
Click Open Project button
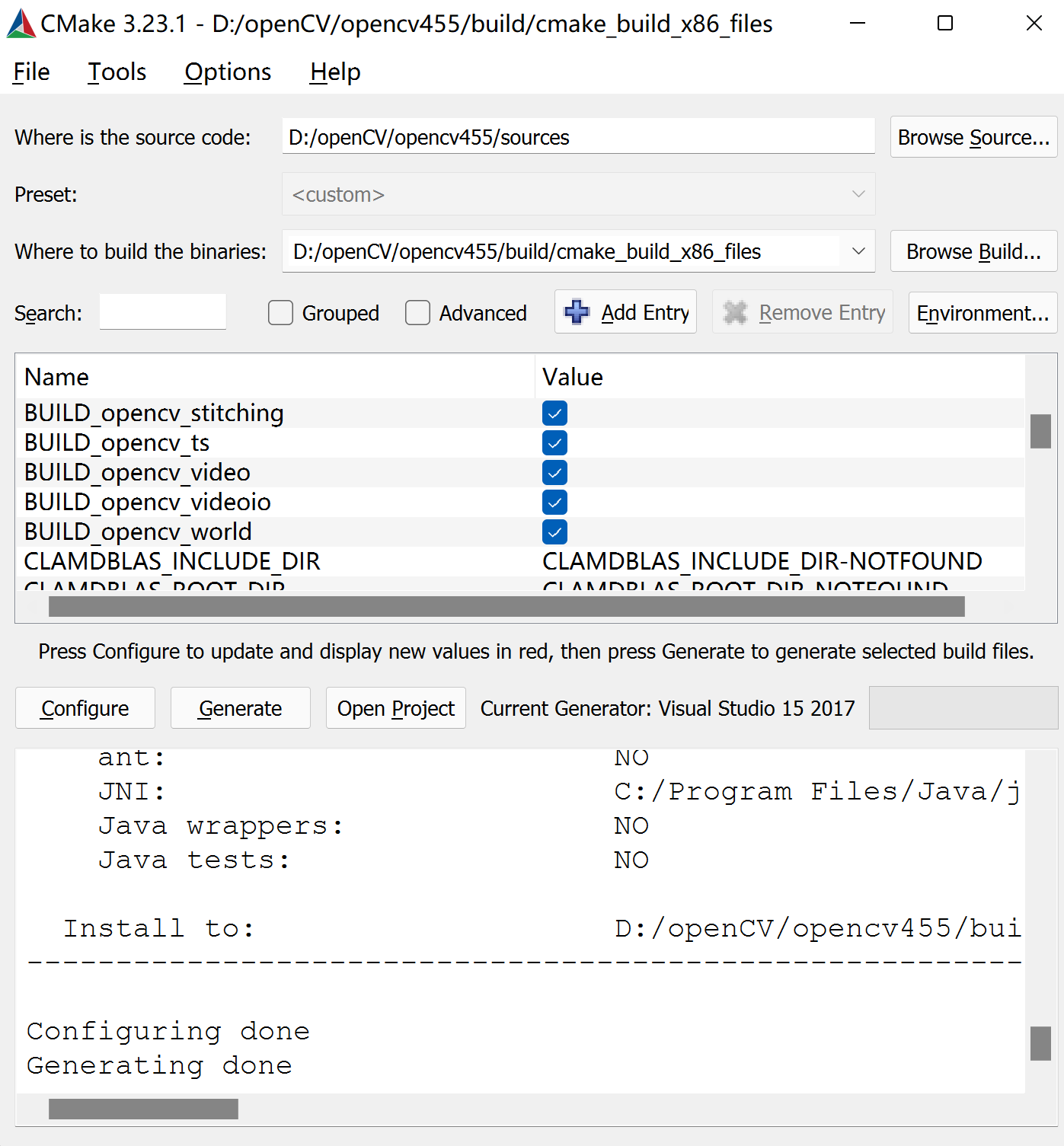396,708
